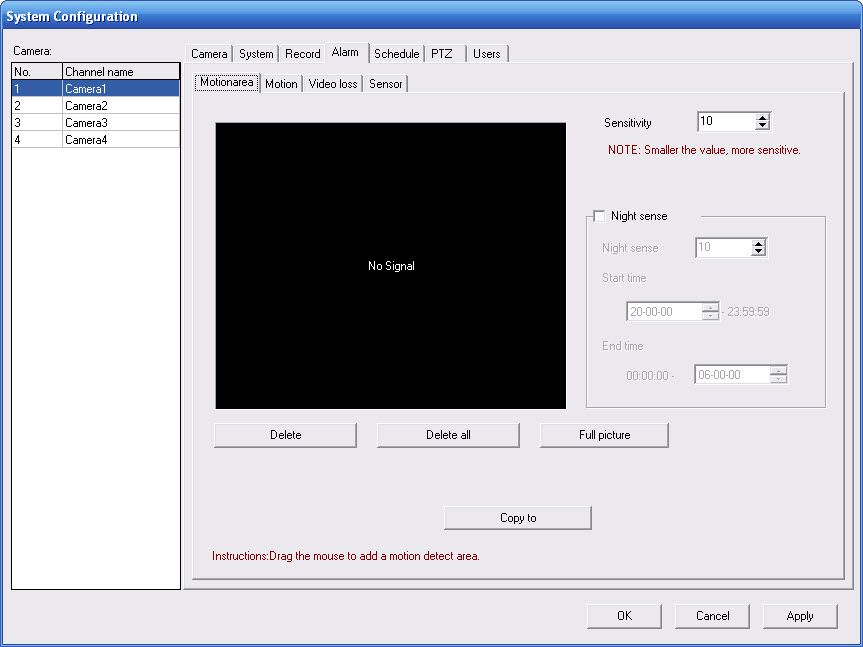Screen dimensions: 863x647
Task: Click the Full picture button
Action: (604, 435)
